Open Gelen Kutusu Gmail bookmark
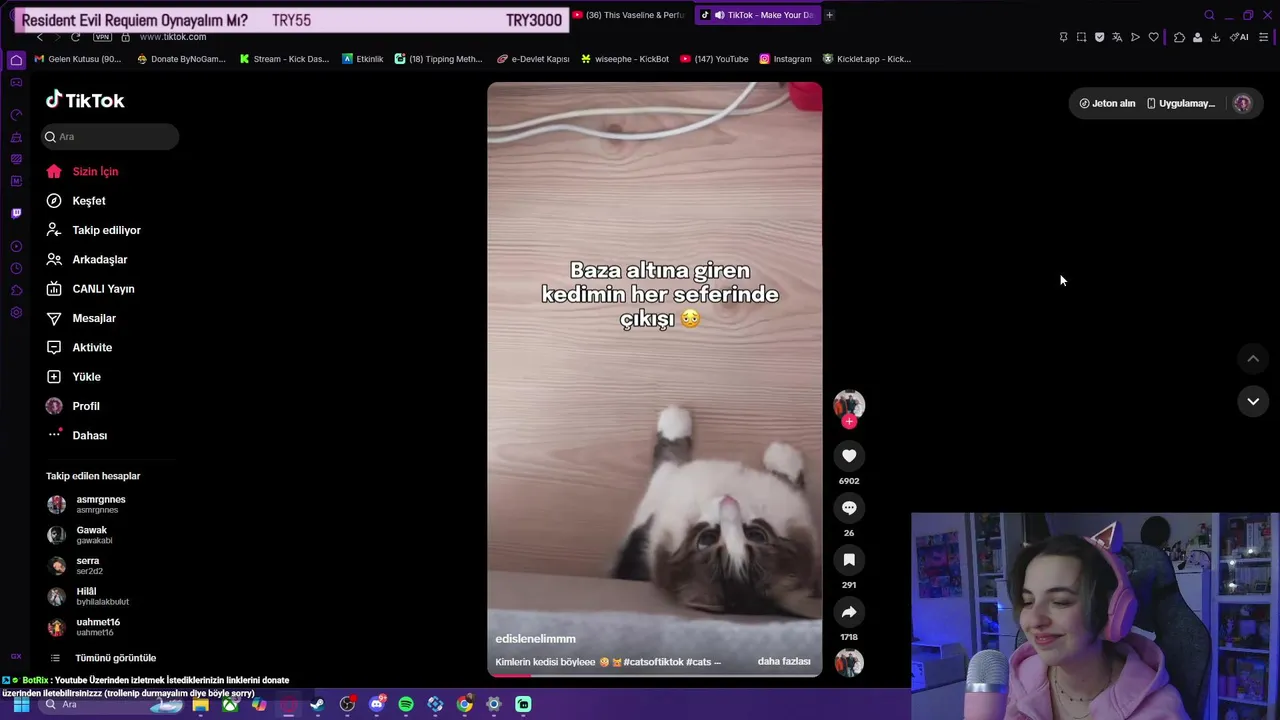The width and height of the screenshot is (1280, 720). (x=78, y=59)
